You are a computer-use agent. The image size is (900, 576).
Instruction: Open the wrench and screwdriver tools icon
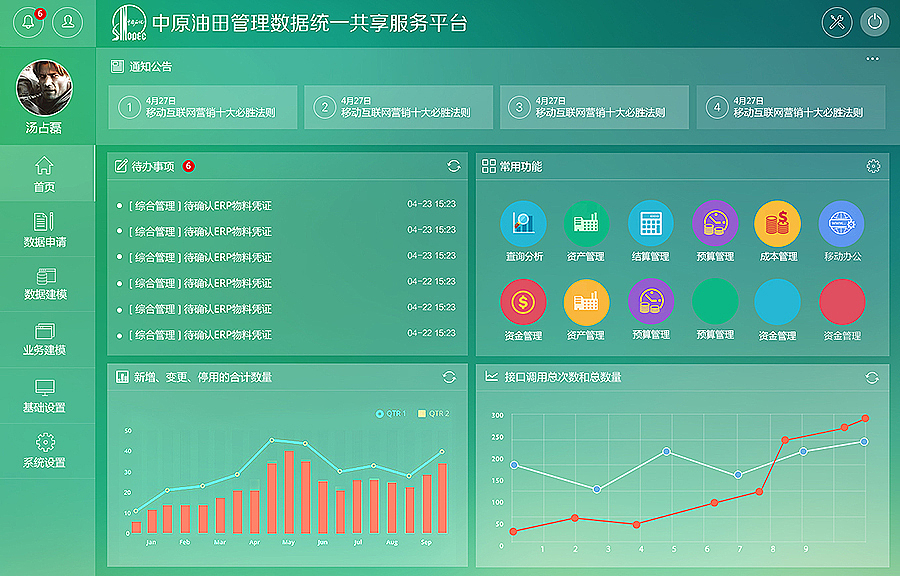pyautogui.click(x=837, y=22)
